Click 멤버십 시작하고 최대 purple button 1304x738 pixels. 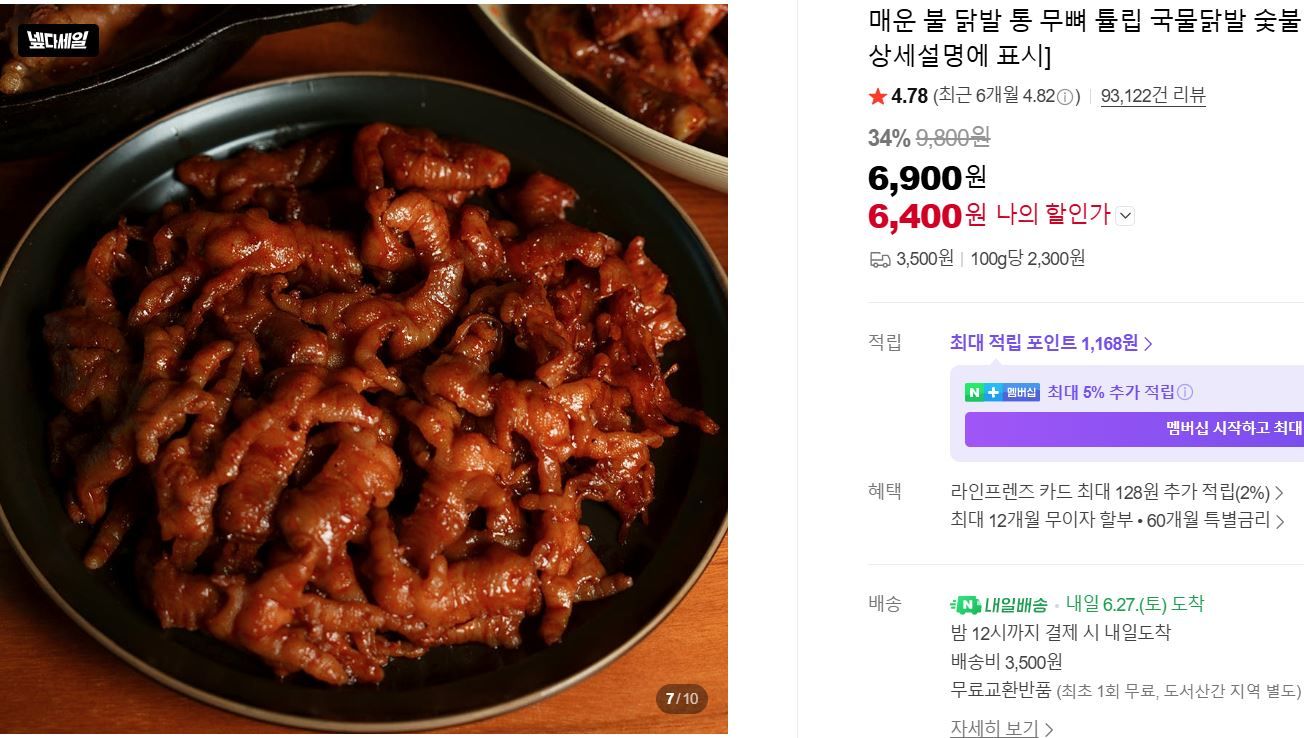1134,428
